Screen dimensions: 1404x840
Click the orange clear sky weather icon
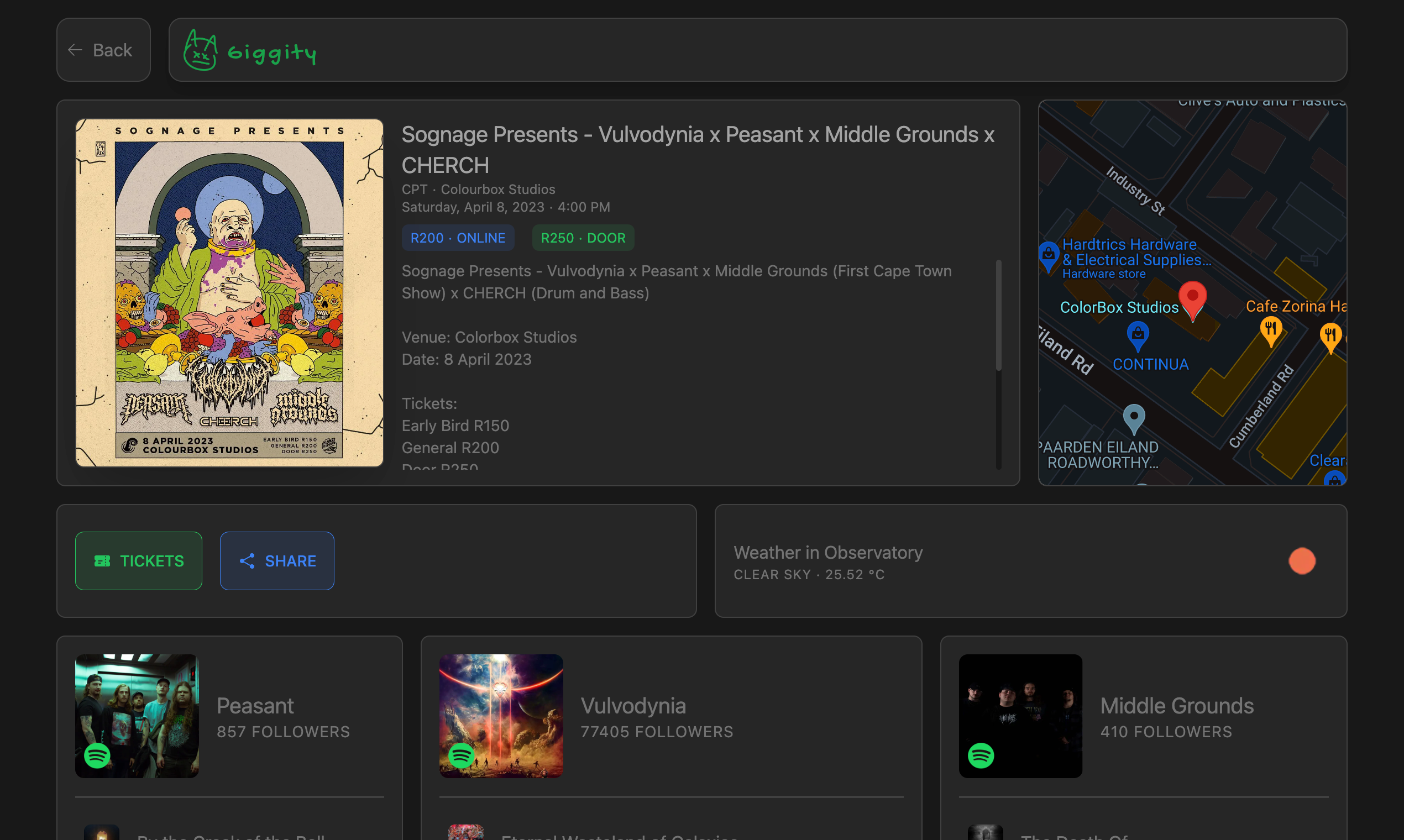[x=1302, y=561]
